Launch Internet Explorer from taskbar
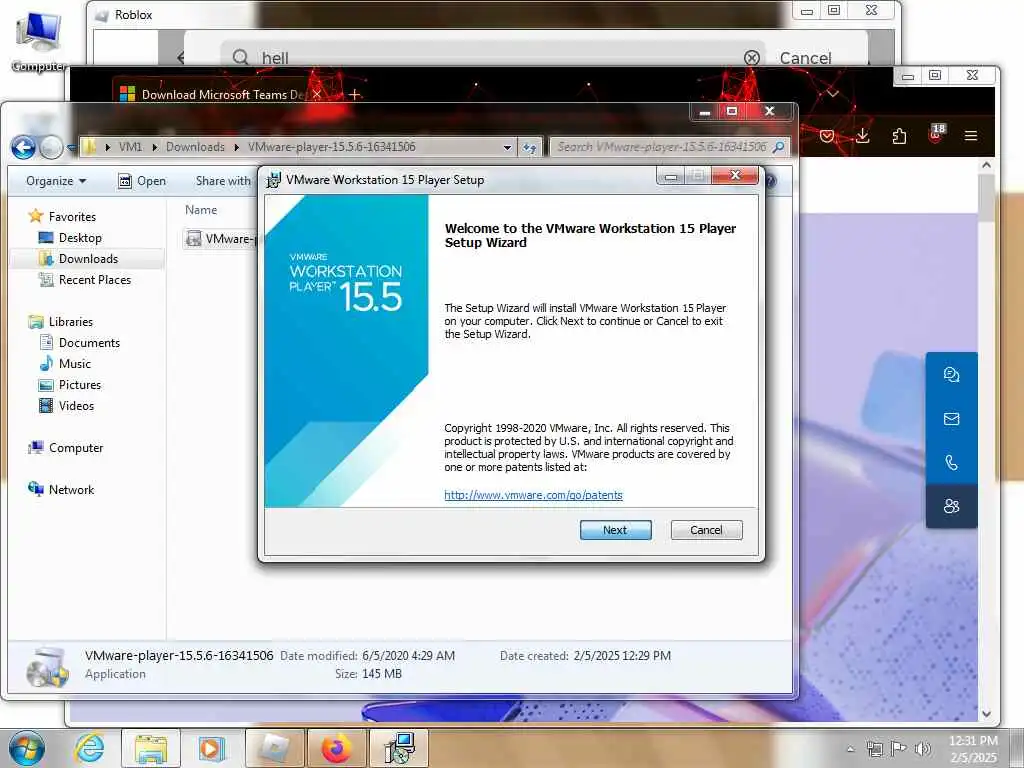The width and height of the screenshot is (1024, 768). click(x=89, y=748)
